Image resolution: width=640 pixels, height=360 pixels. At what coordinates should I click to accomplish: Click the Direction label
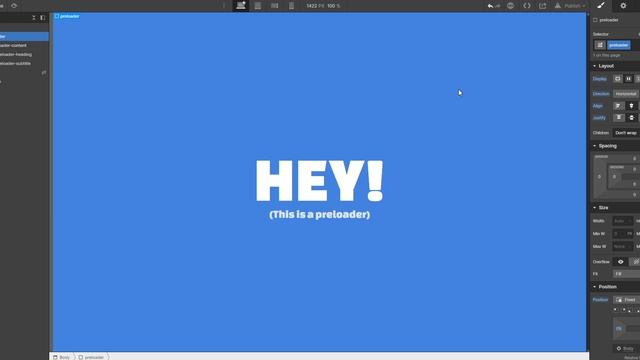coord(601,94)
